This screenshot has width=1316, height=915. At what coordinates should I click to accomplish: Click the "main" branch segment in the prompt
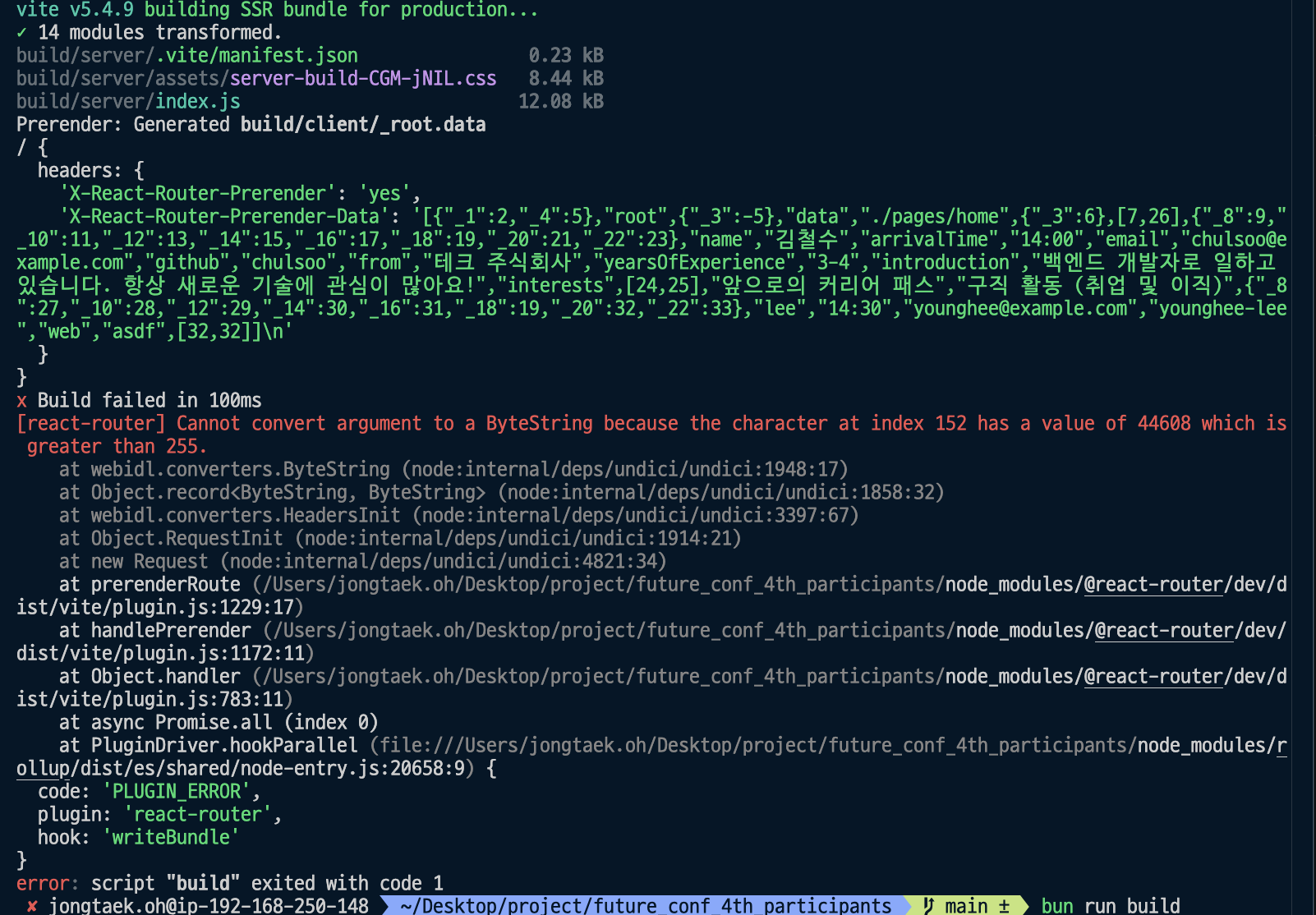tap(967, 906)
